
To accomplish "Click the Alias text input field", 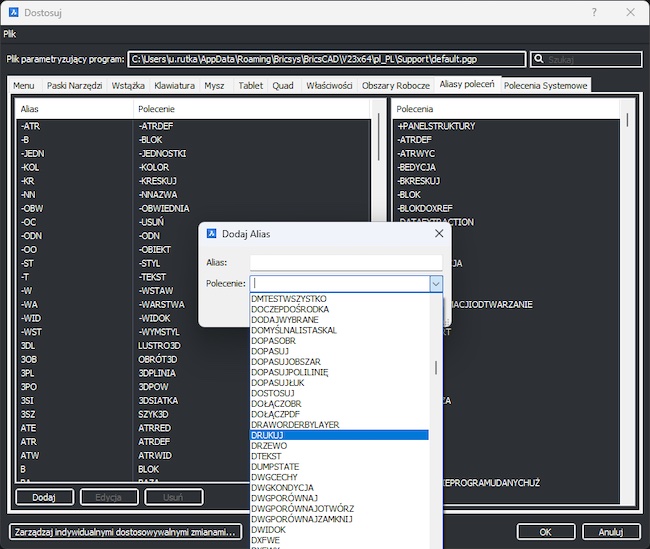I will coord(346,262).
